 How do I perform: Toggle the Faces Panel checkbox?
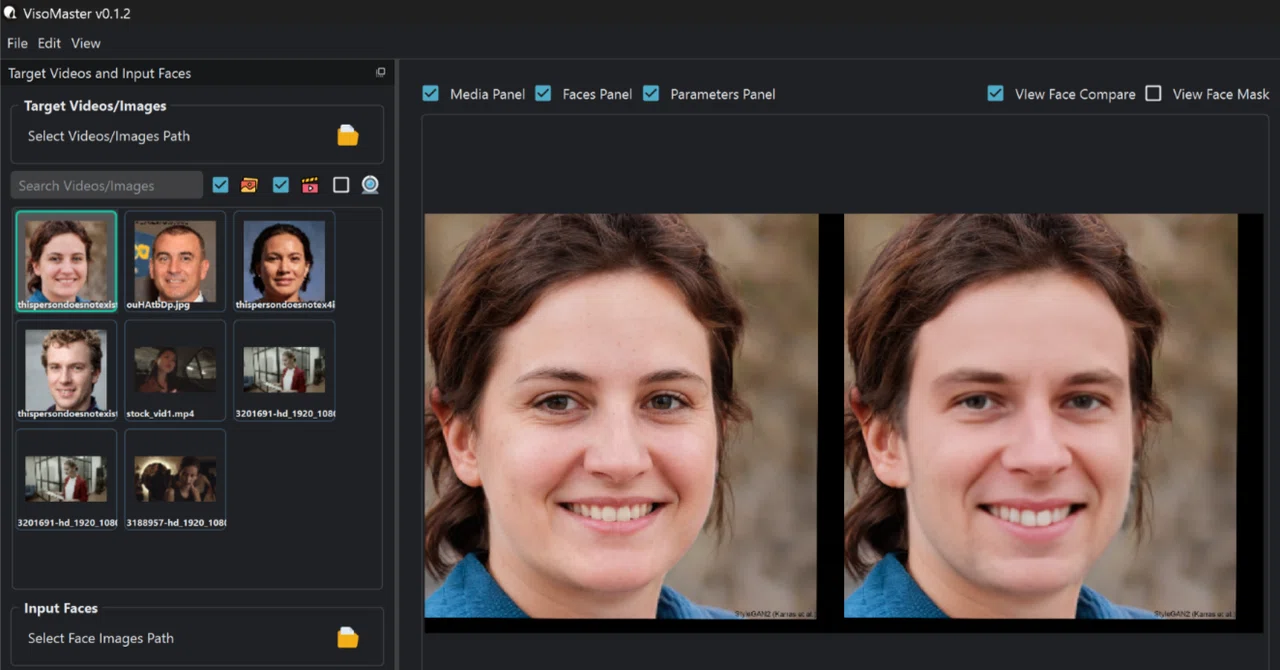point(543,93)
